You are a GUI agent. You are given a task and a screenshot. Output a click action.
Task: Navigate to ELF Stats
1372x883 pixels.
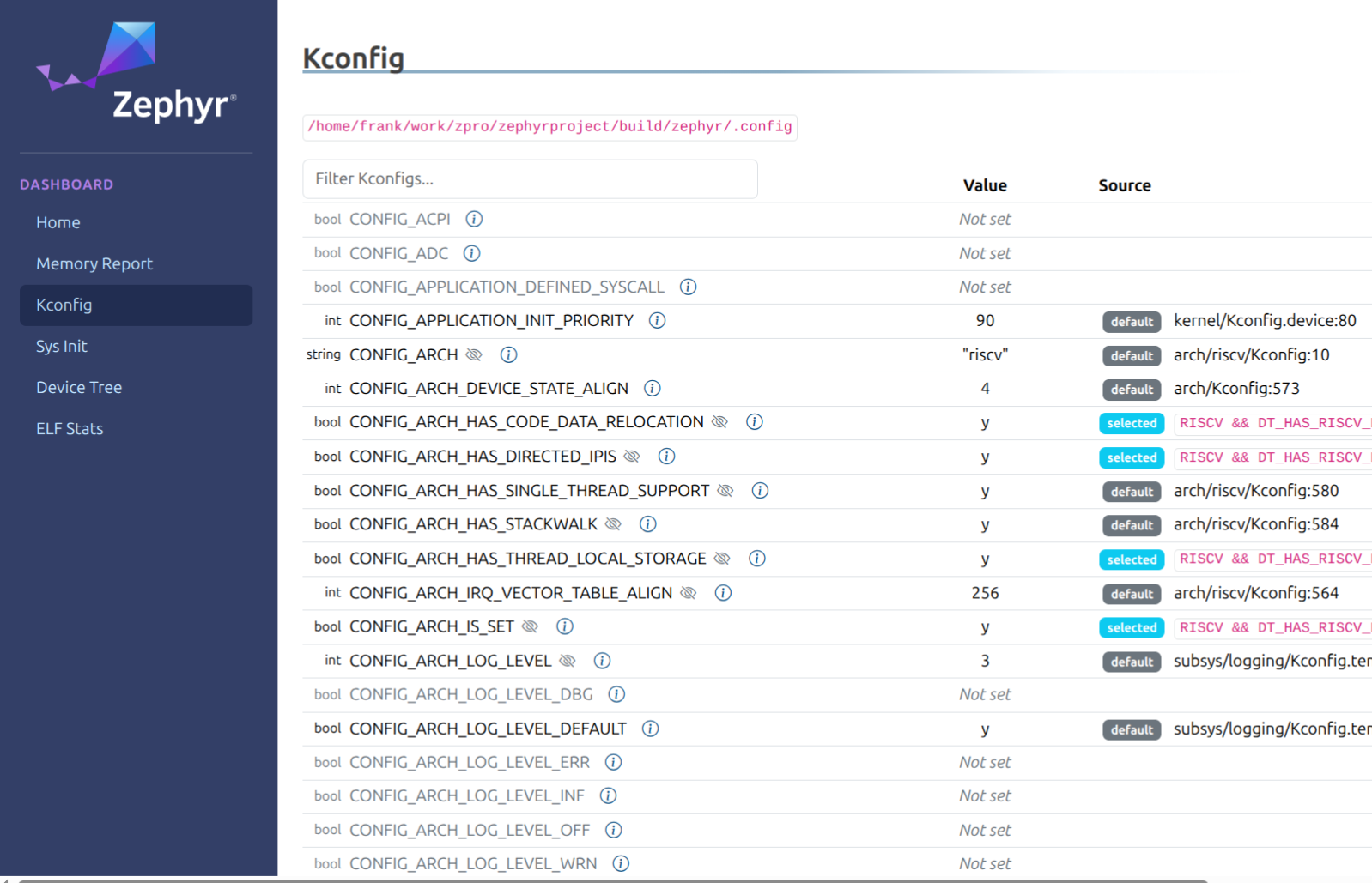pyautogui.click(x=70, y=428)
